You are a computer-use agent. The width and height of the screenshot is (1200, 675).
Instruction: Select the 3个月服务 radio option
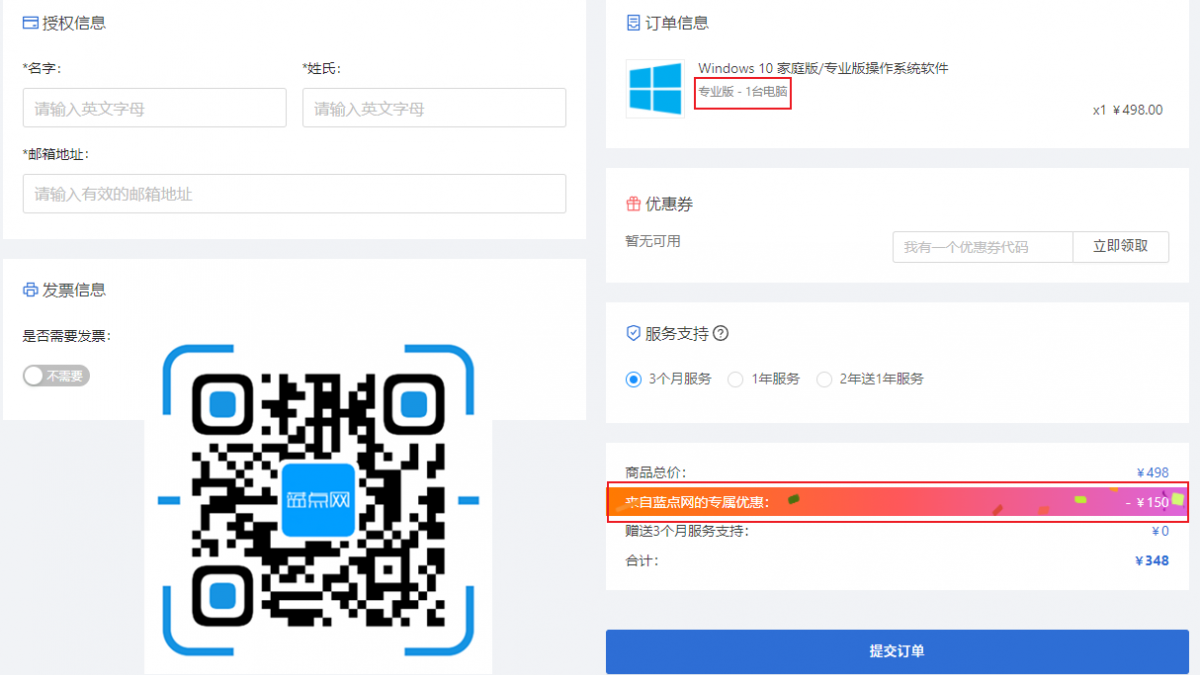633,379
